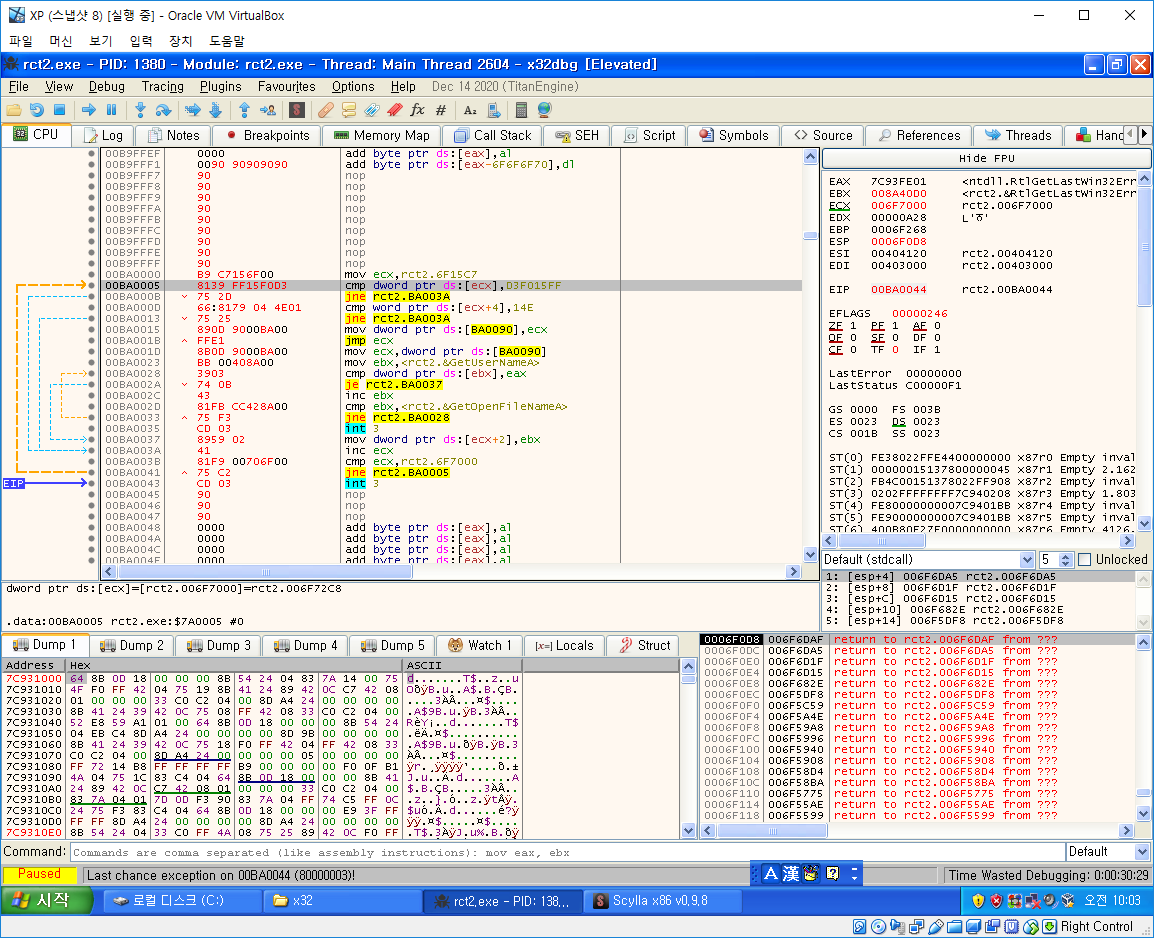Click the Command input field
Screen dimensions: 1154x938
tap(567, 852)
